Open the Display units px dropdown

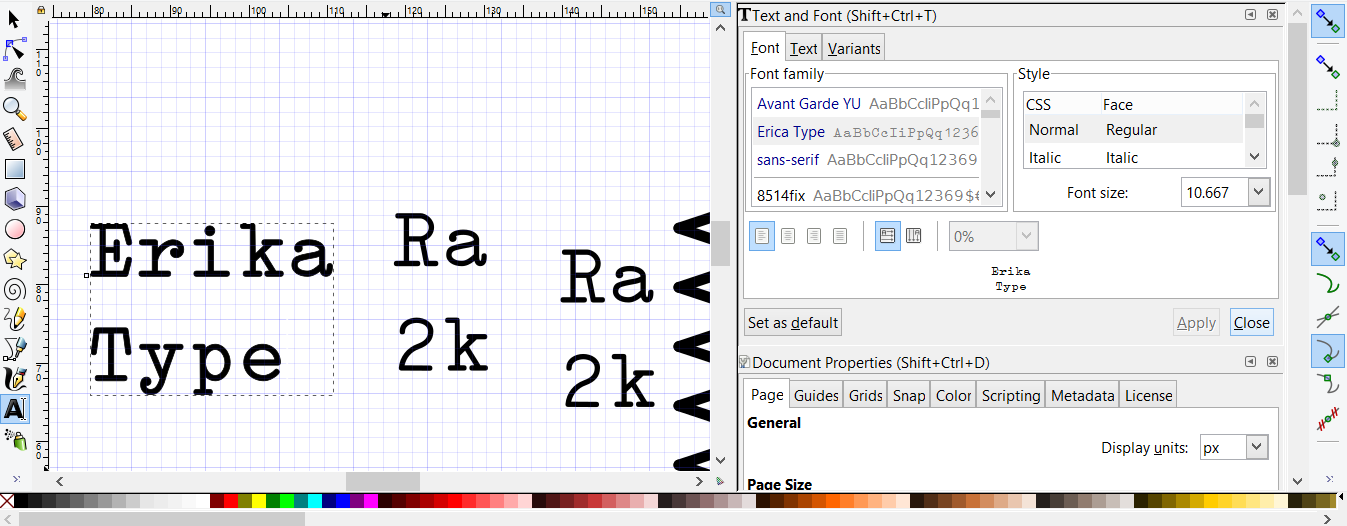[x=1259, y=448]
